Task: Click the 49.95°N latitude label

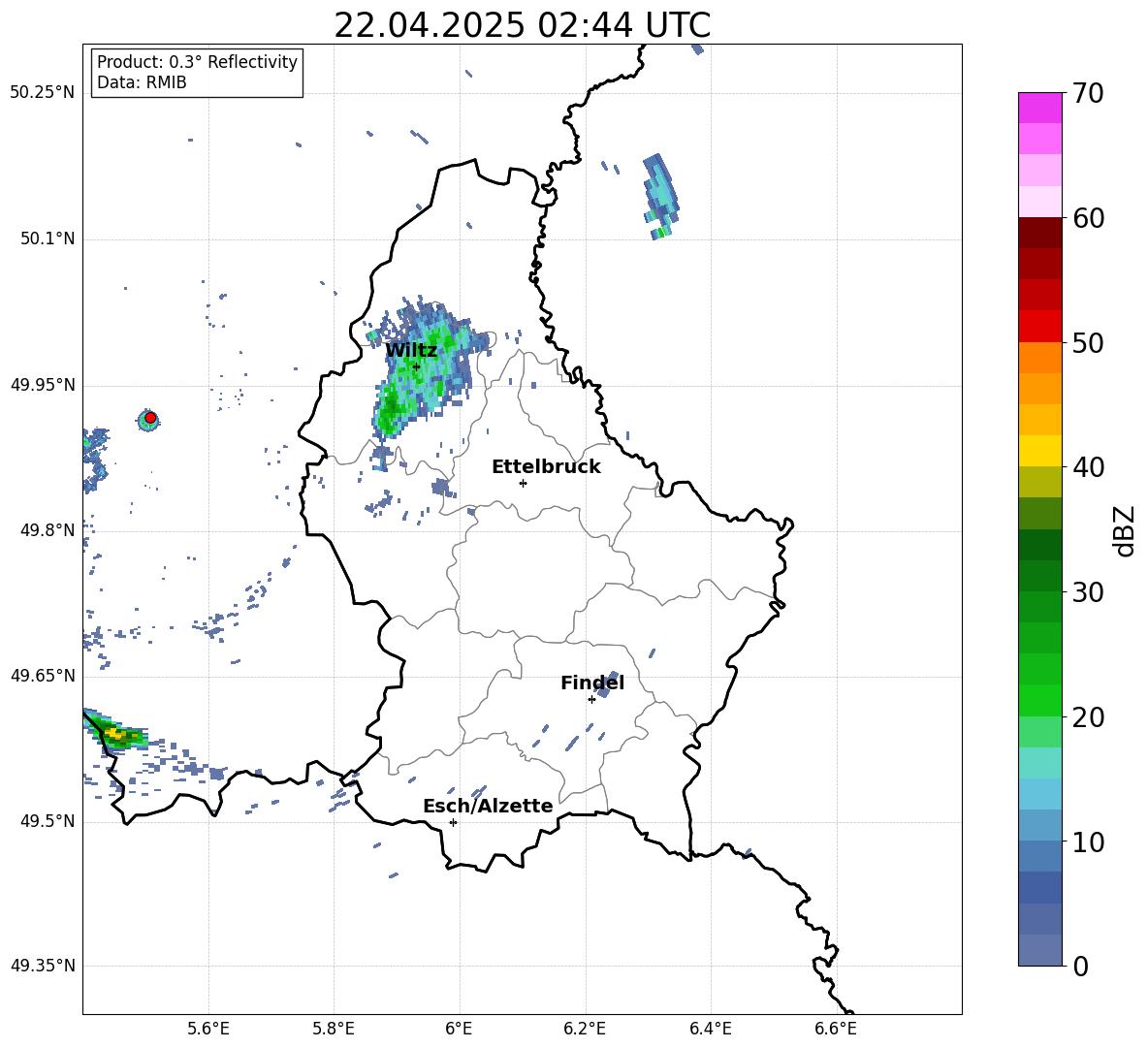Action: pos(43,385)
